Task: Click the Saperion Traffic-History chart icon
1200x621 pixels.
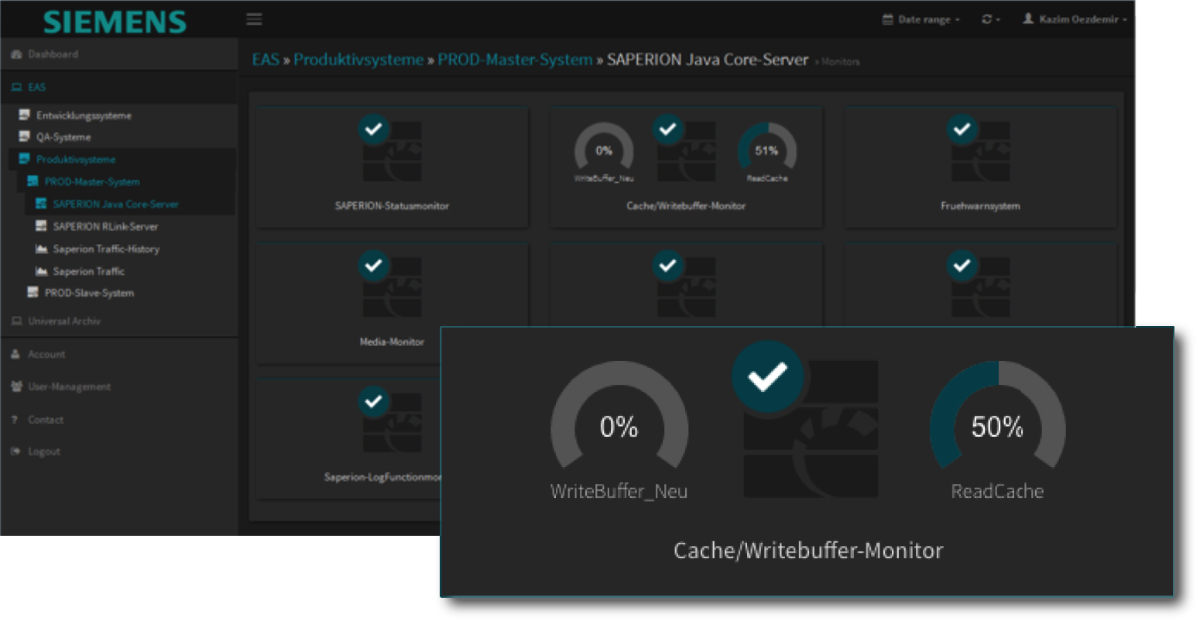Action: tap(41, 249)
